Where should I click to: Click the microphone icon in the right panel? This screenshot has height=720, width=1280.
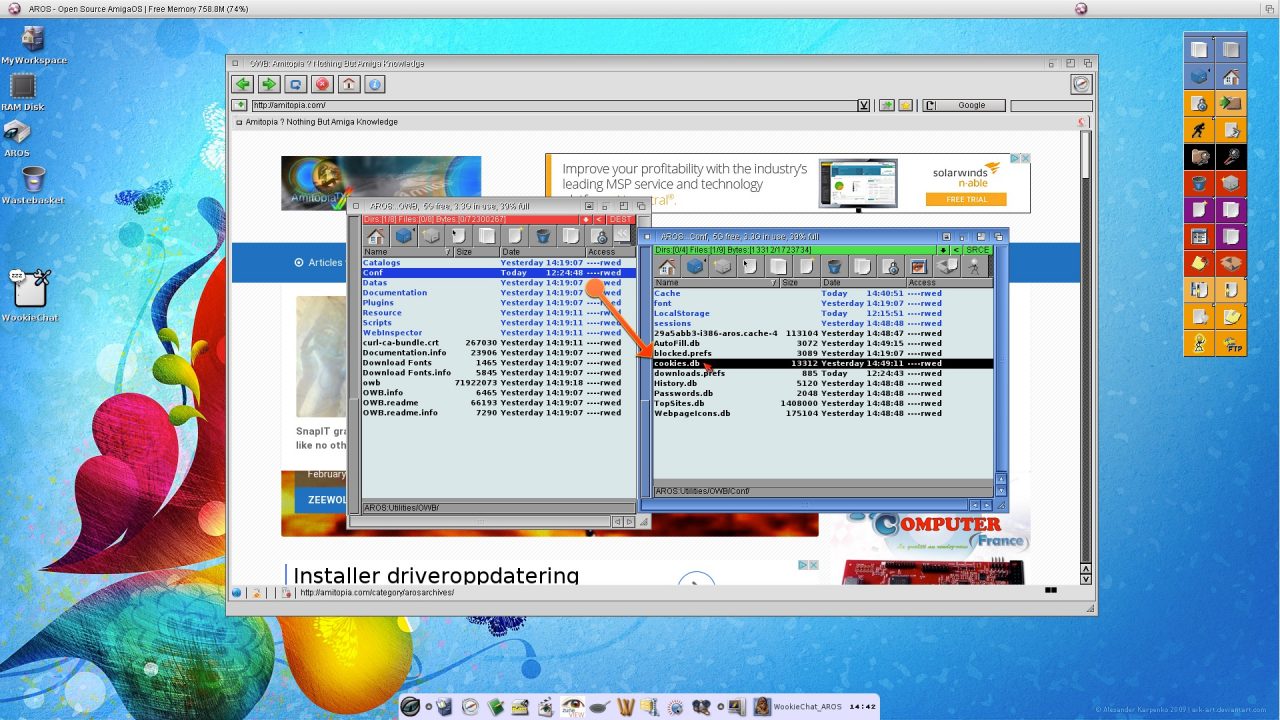(1231, 157)
